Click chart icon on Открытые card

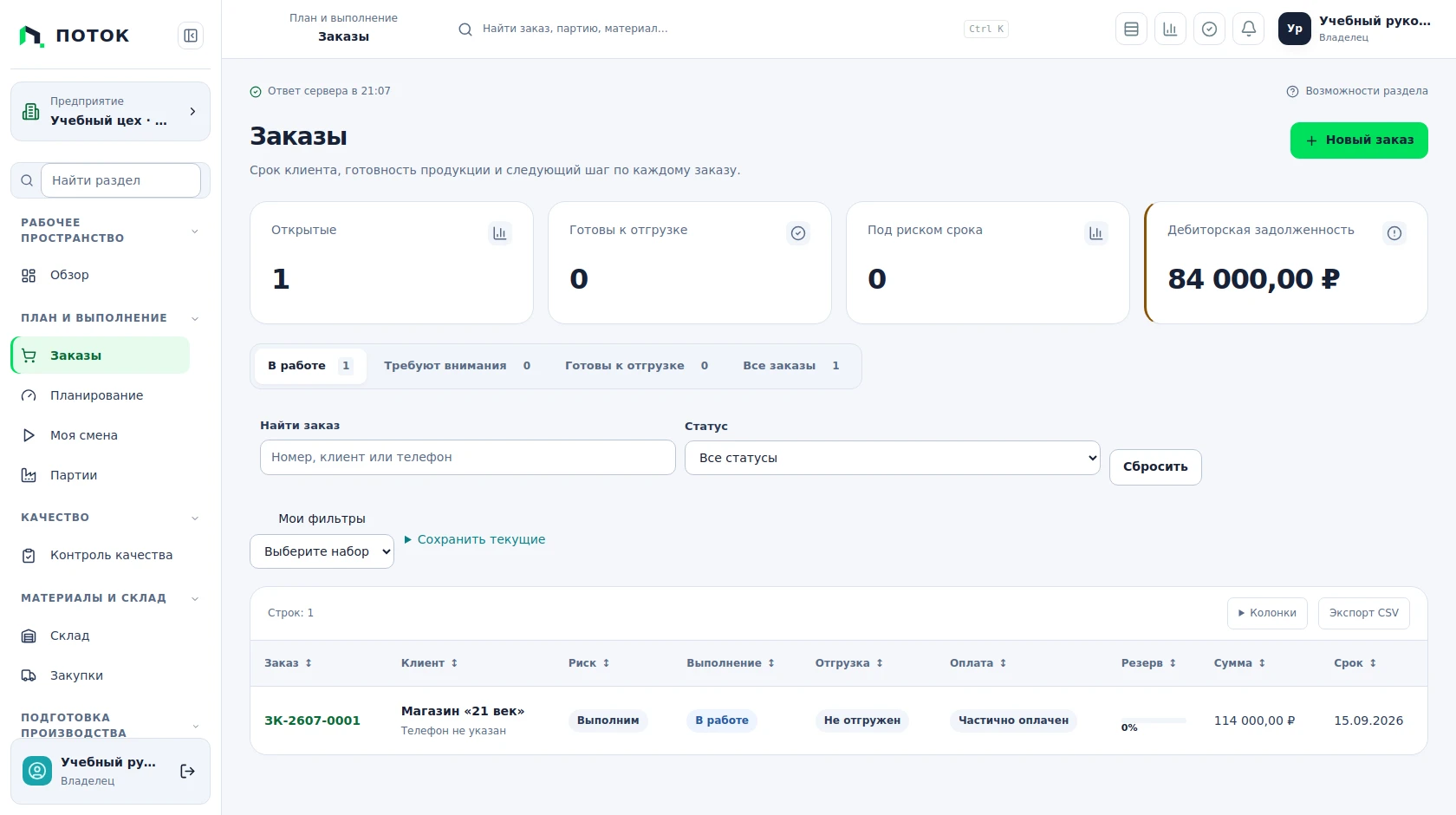[x=500, y=233]
